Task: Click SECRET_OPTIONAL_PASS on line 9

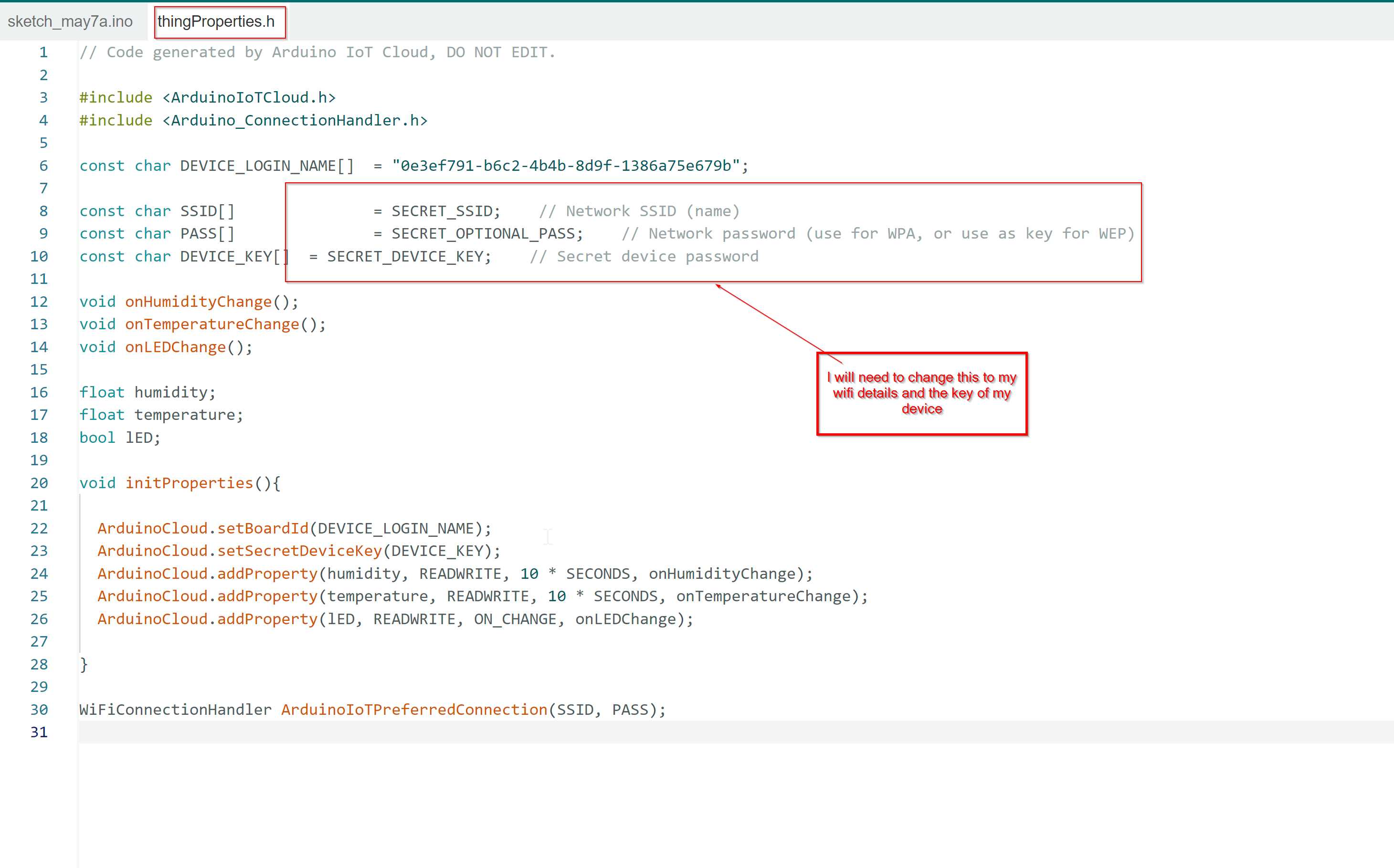Action: tap(483, 234)
